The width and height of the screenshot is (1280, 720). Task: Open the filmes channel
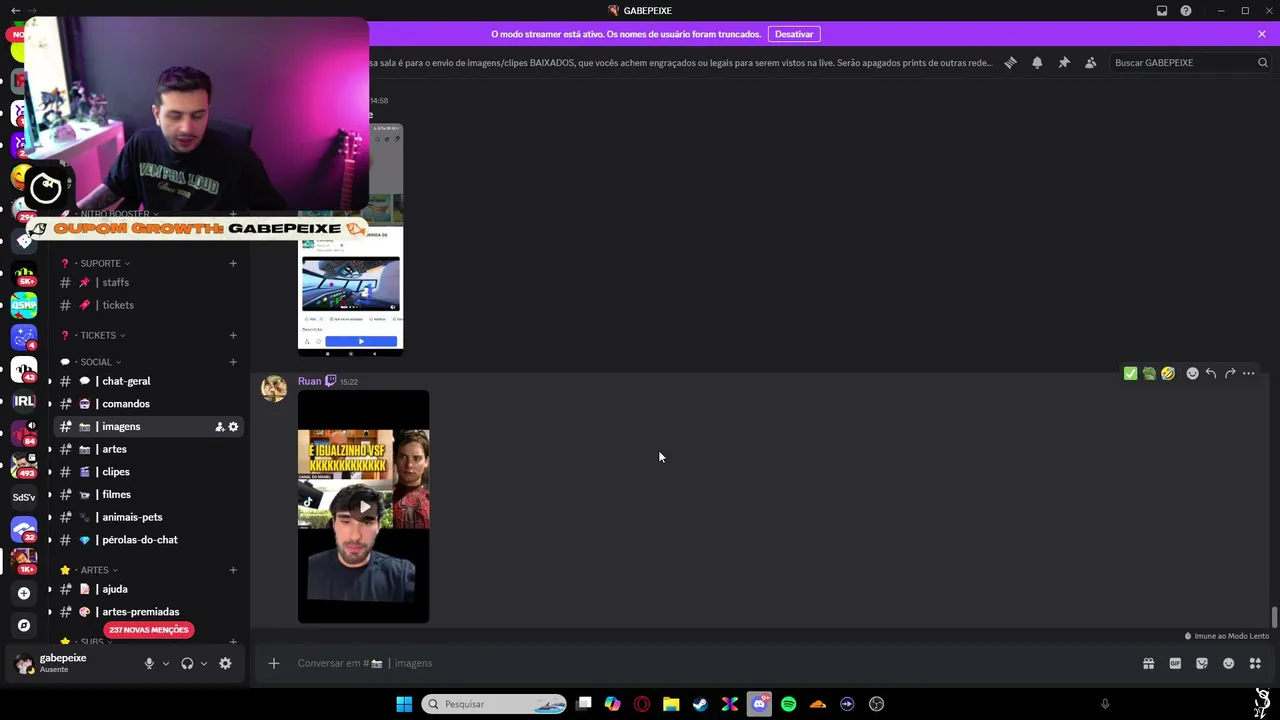click(149, 495)
